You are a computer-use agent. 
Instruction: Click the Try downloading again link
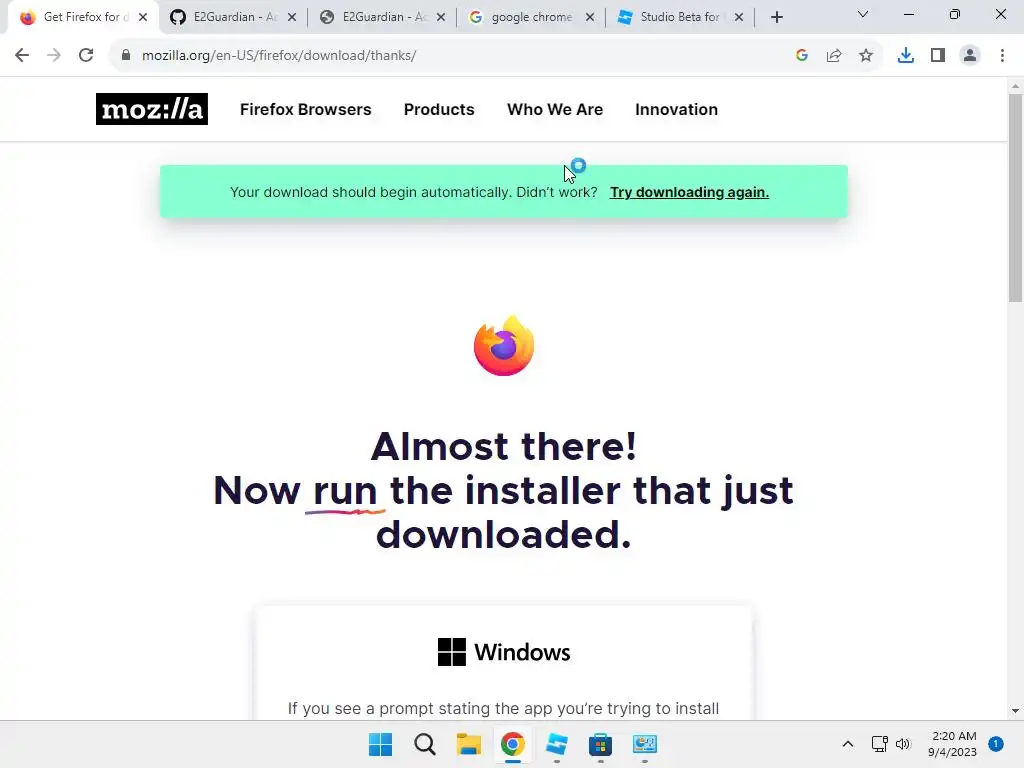[690, 192]
